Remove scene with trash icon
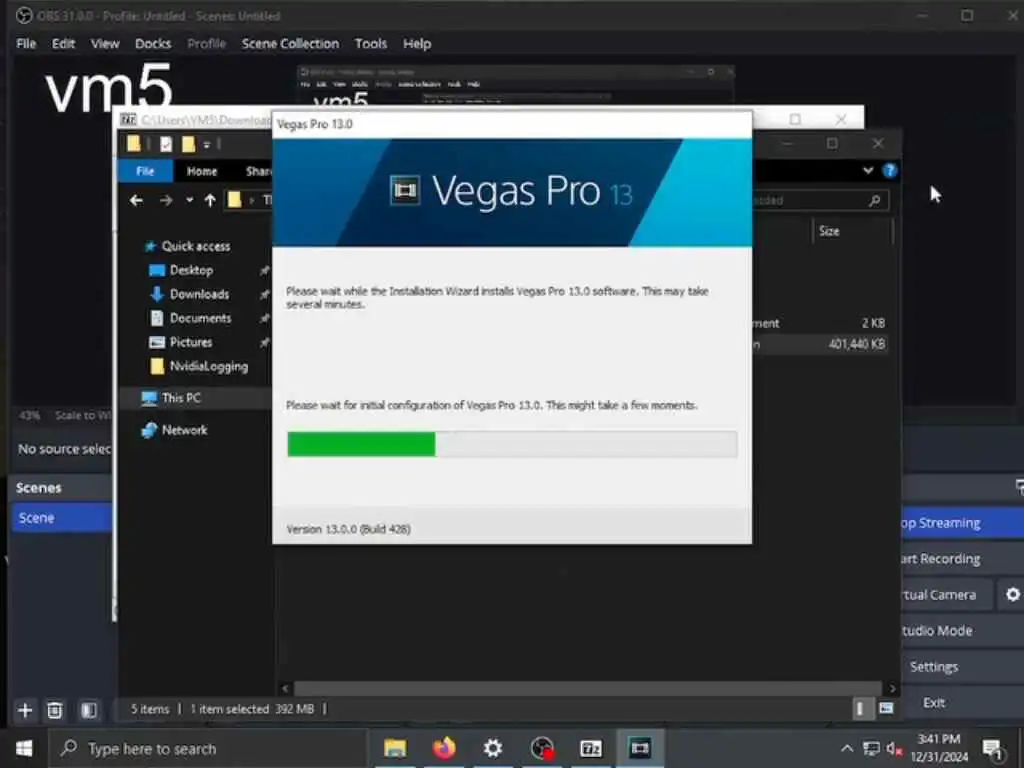 55,710
